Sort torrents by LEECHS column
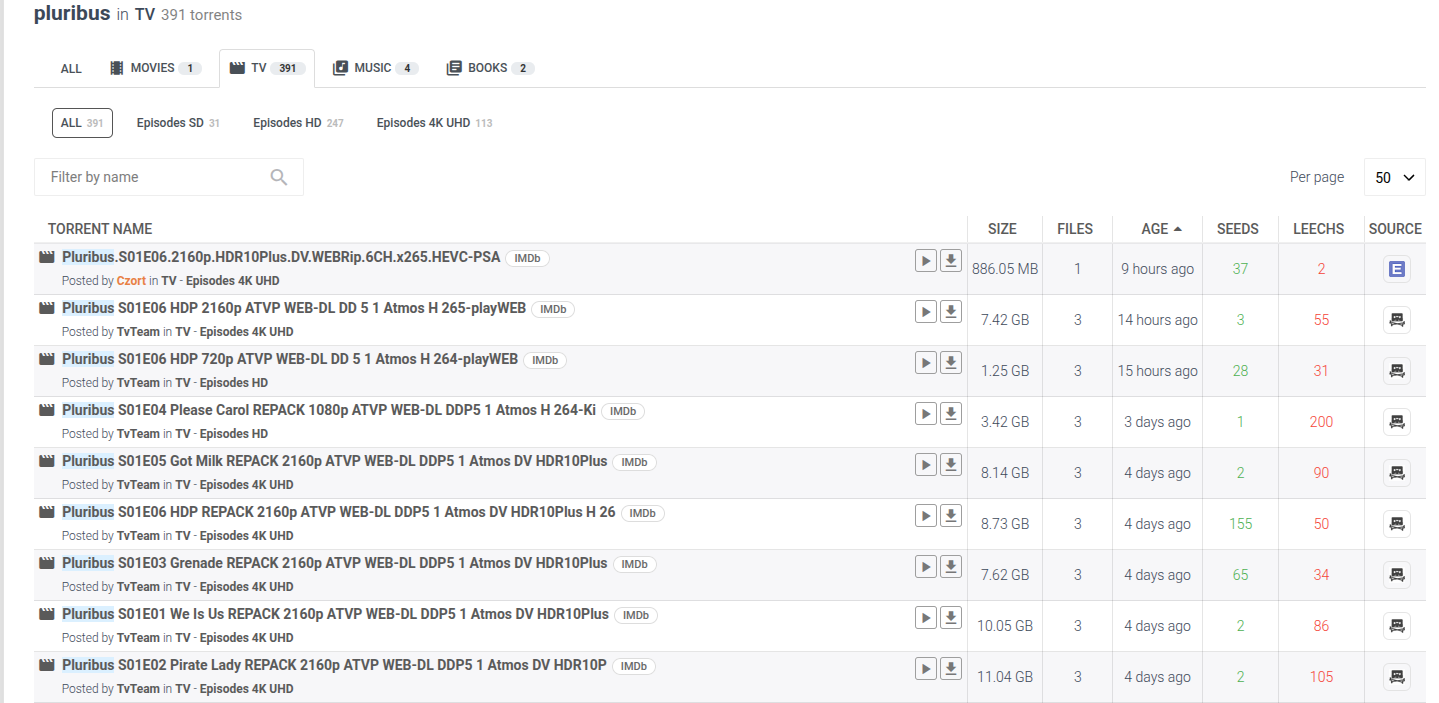Viewport: 1439px width, 703px height. pyautogui.click(x=1319, y=229)
